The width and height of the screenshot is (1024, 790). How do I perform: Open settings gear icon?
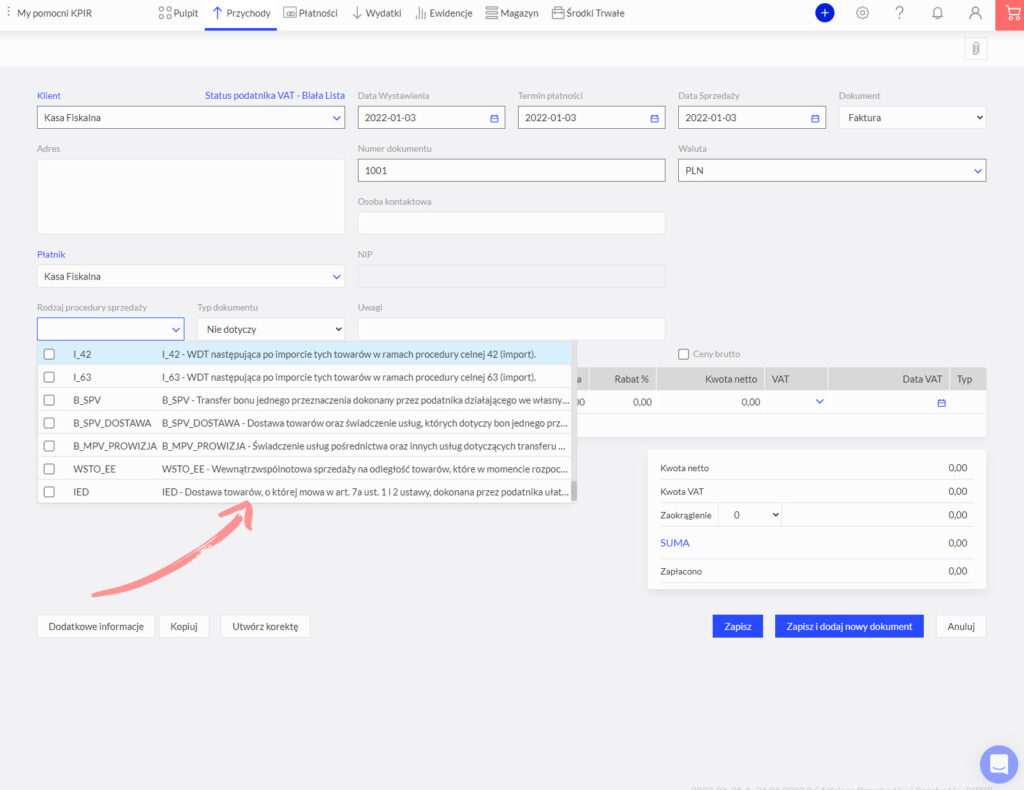[862, 12]
